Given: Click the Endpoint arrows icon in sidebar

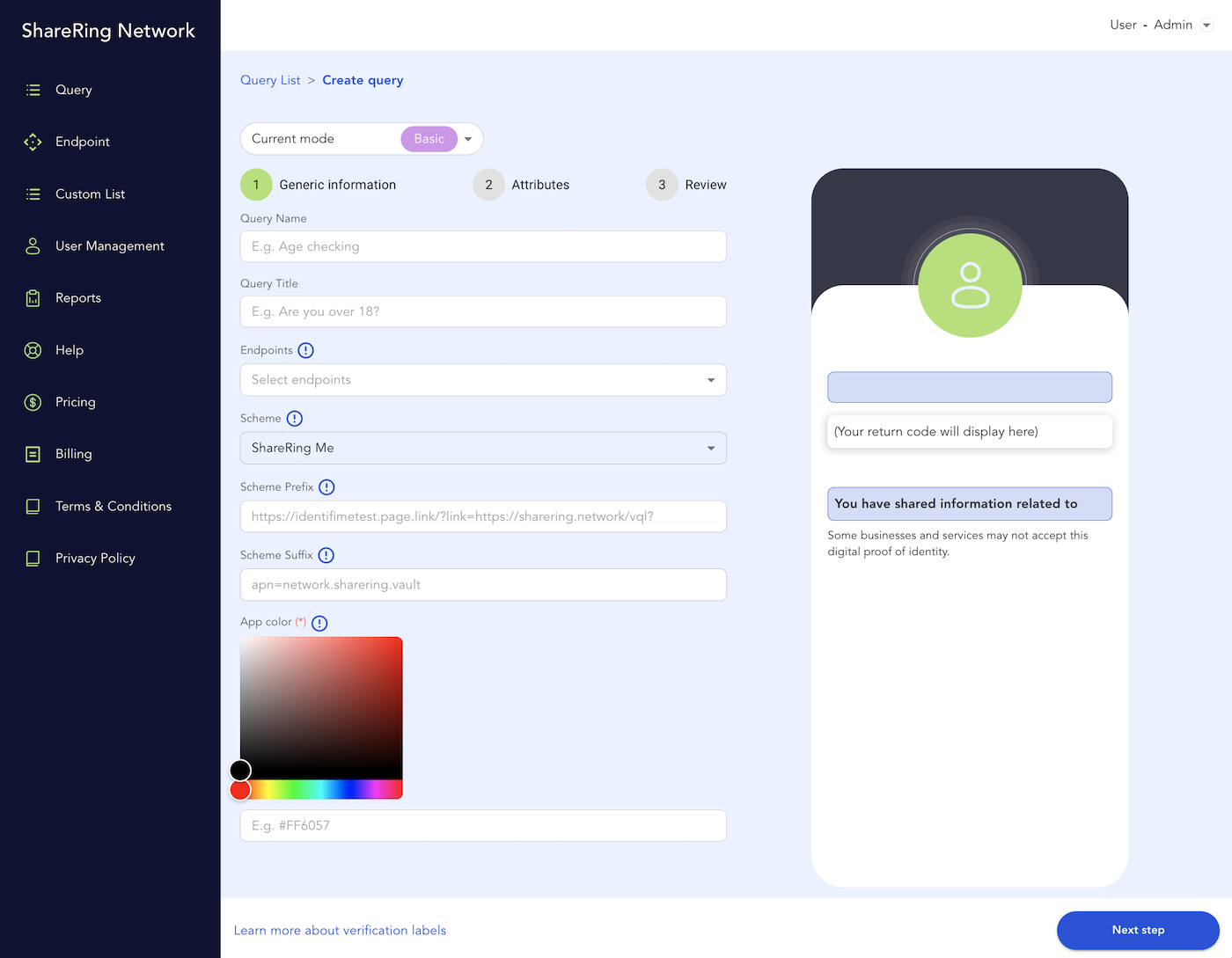Looking at the screenshot, I should point(33,142).
